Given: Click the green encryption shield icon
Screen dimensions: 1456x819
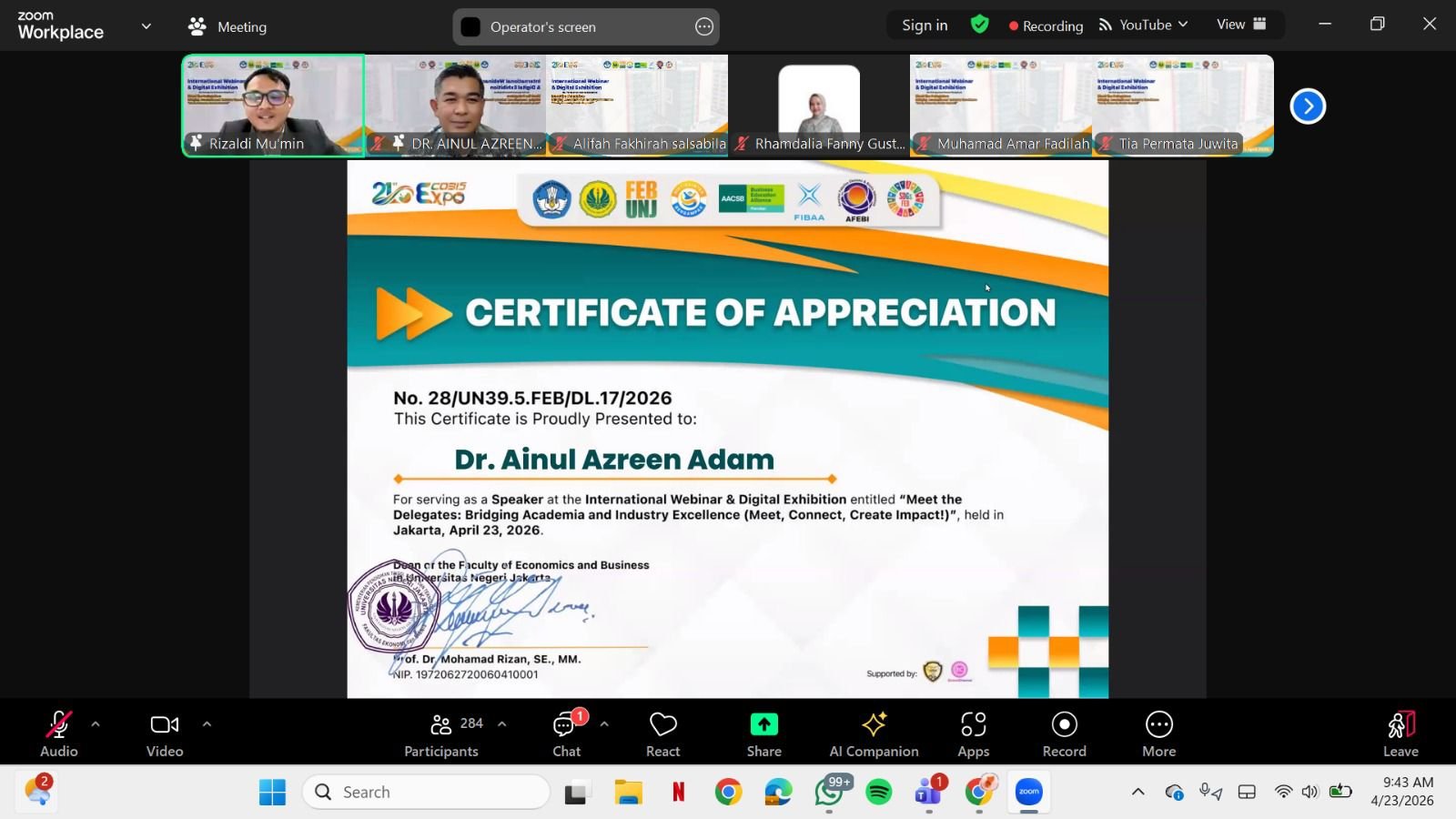Looking at the screenshot, I should click(980, 25).
